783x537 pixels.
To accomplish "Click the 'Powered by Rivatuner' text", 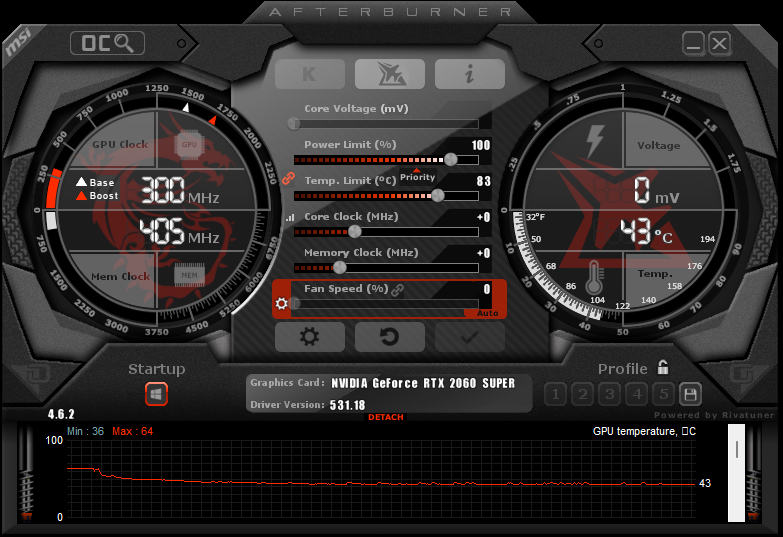I will [714, 415].
